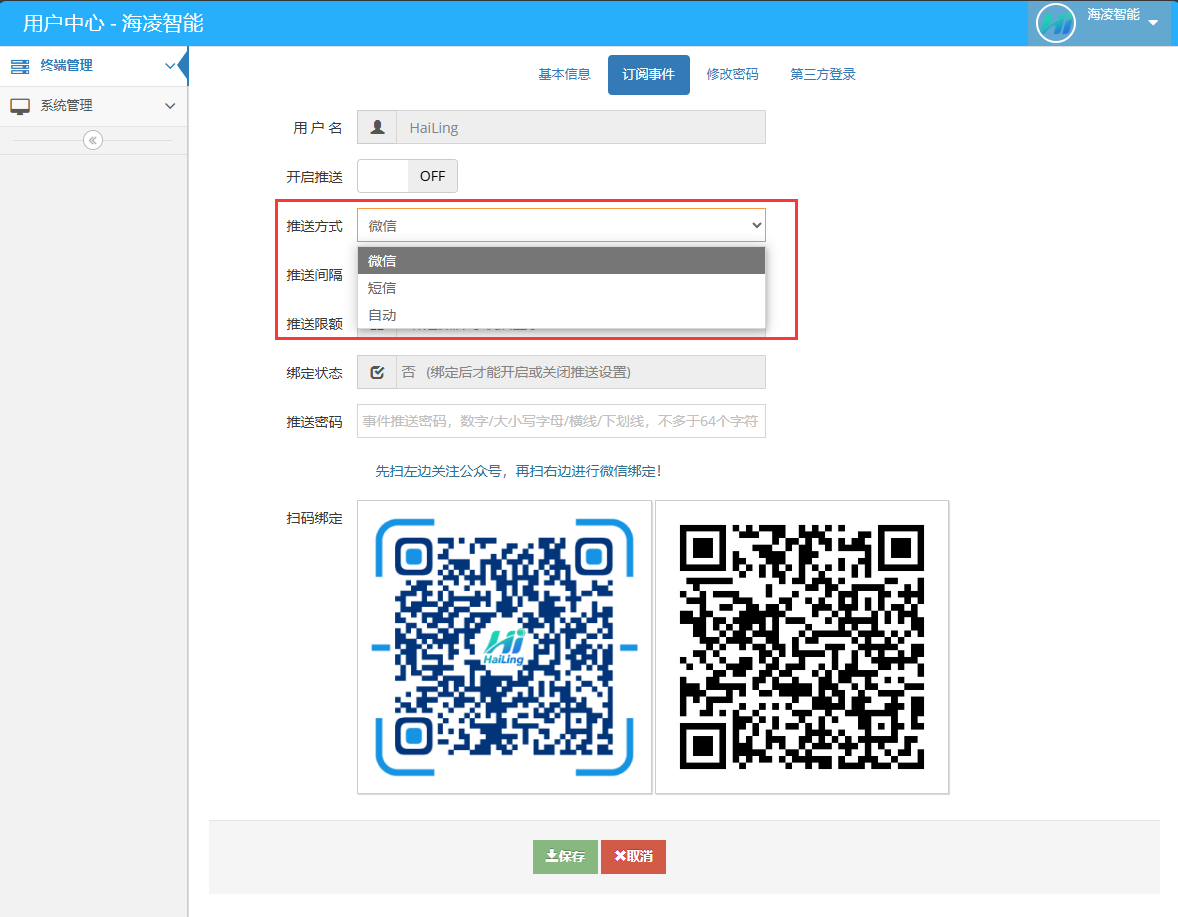Image resolution: width=1178 pixels, height=917 pixels.
Task: Click the 推送密码 label
Action: tap(314, 422)
